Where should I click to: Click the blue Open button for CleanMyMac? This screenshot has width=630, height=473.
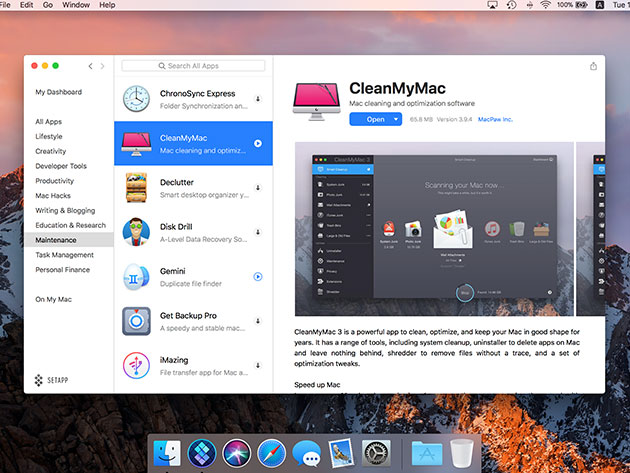point(370,119)
